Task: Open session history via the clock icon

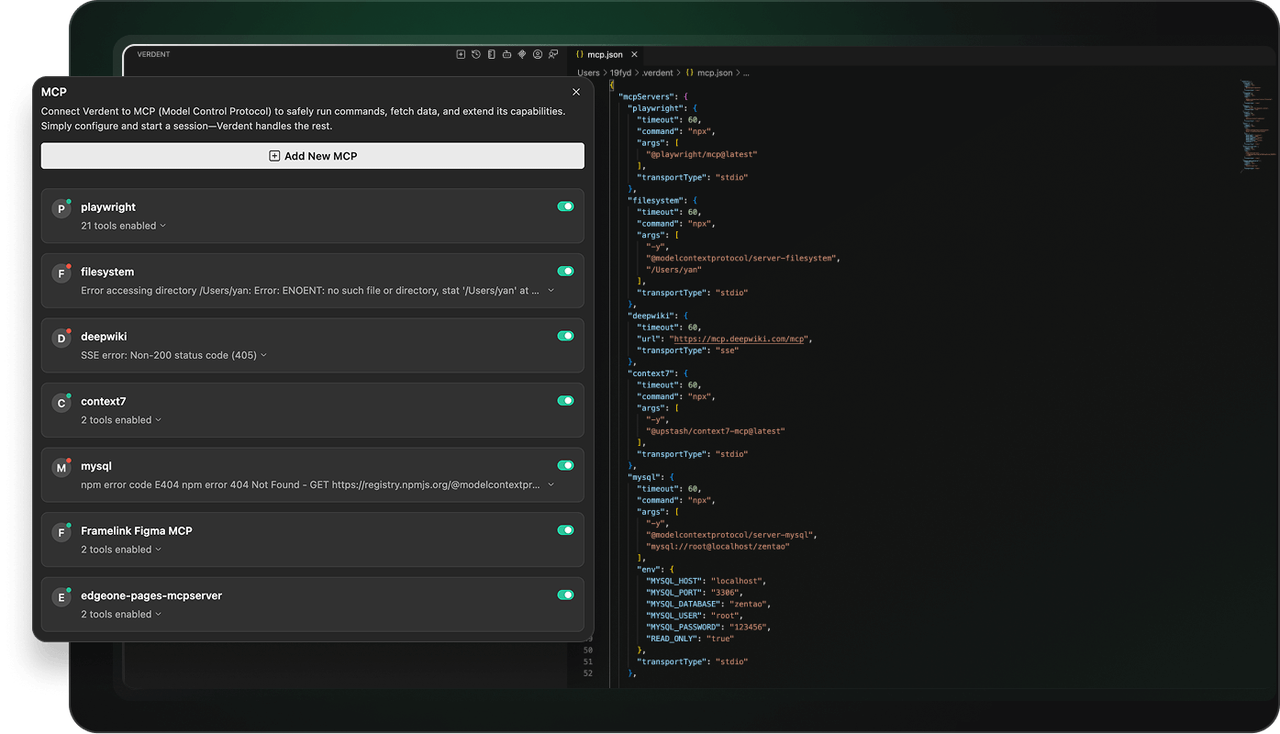Action: [476, 54]
